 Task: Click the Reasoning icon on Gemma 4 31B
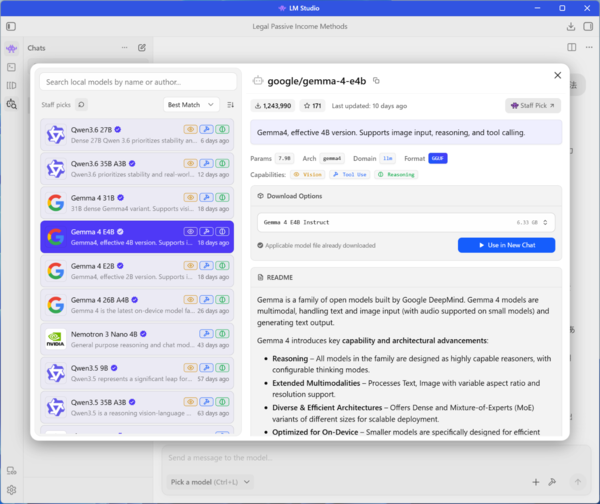pos(222,197)
